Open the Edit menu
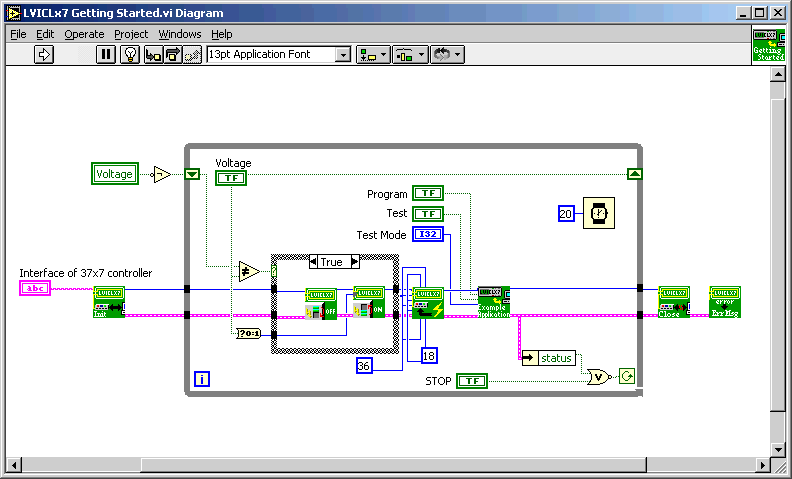Image resolution: width=792 pixels, height=479 pixels. (45, 34)
